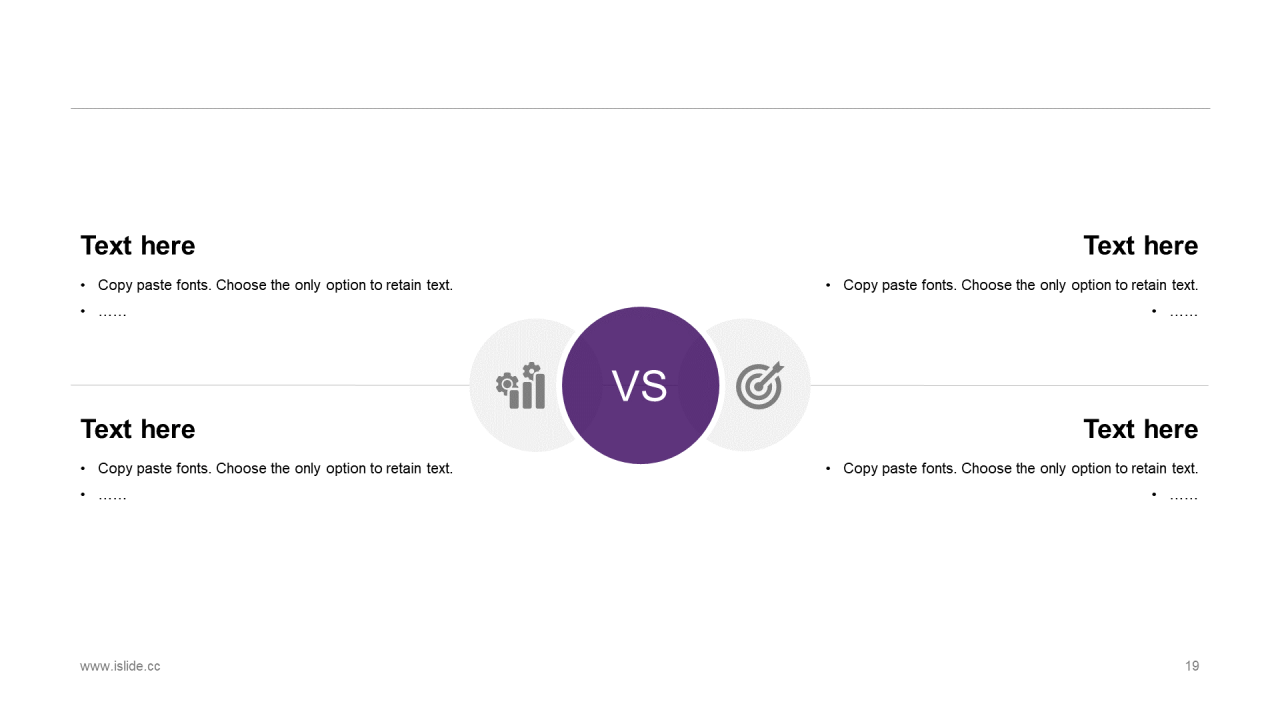This screenshot has width=1280, height=720.
Task: Select the top-right 'Text here' heading
Action: pos(1141,246)
